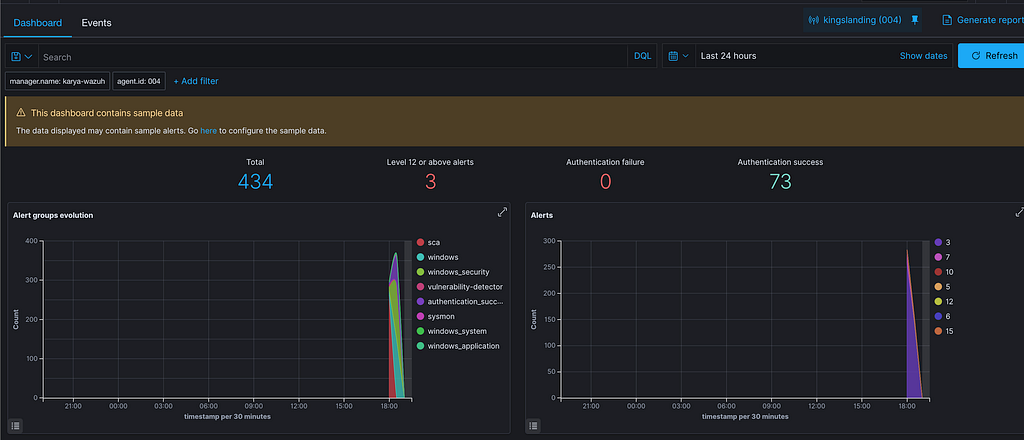Click the sysmon legend color dot
This screenshot has width=1024, height=440.
tap(421, 317)
